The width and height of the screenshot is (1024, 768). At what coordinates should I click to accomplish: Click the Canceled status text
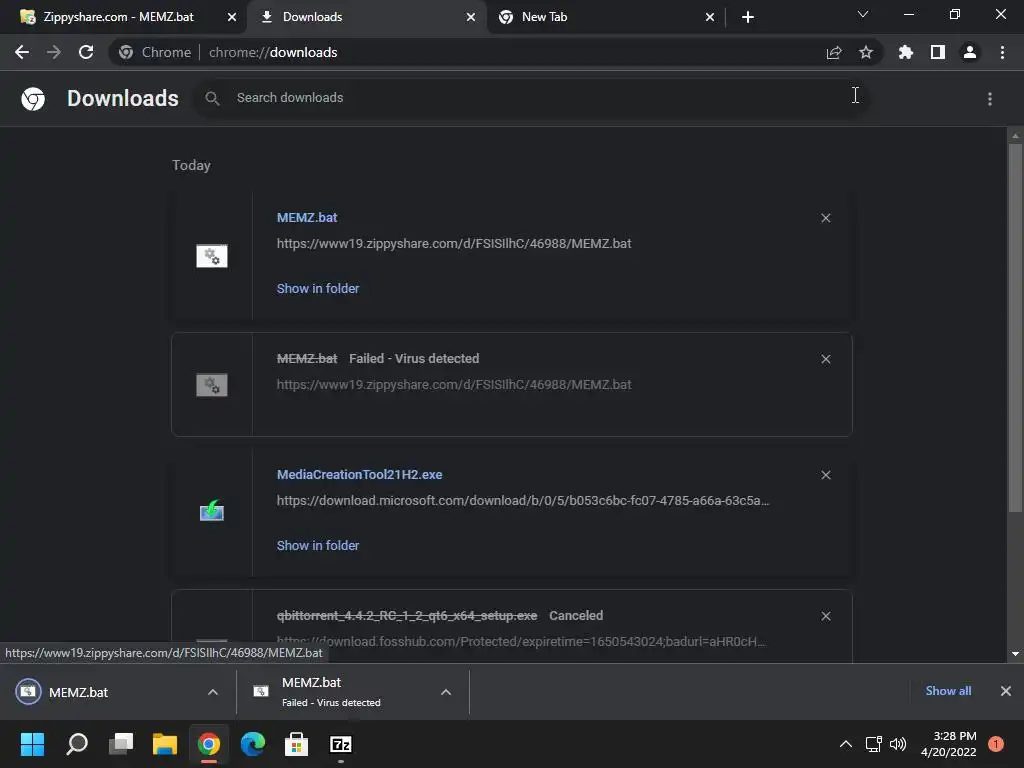(x=576, y=616)
